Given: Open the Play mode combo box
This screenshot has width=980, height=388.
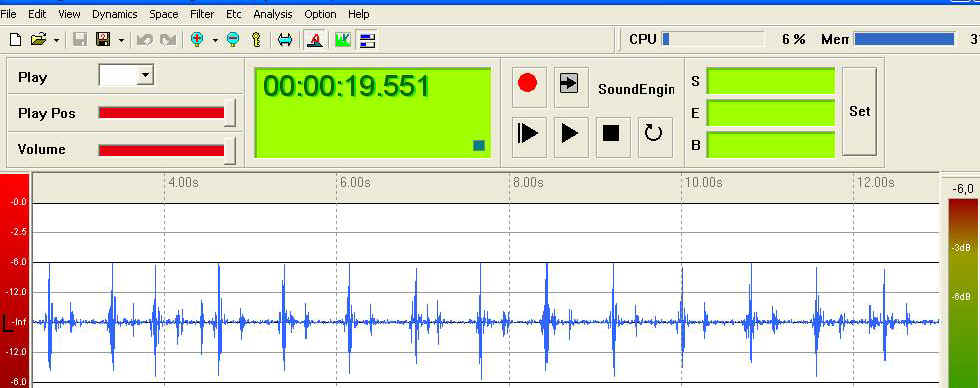Looking at the screenshot, I should click(x=126, y=76).
